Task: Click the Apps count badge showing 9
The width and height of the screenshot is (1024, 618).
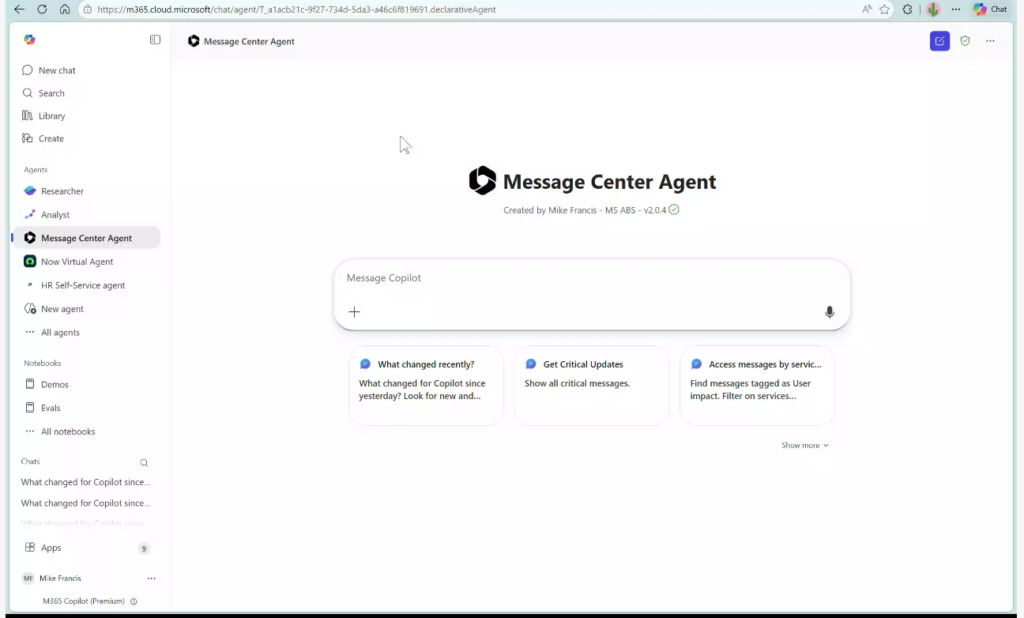Action: (x=144, y=548)
